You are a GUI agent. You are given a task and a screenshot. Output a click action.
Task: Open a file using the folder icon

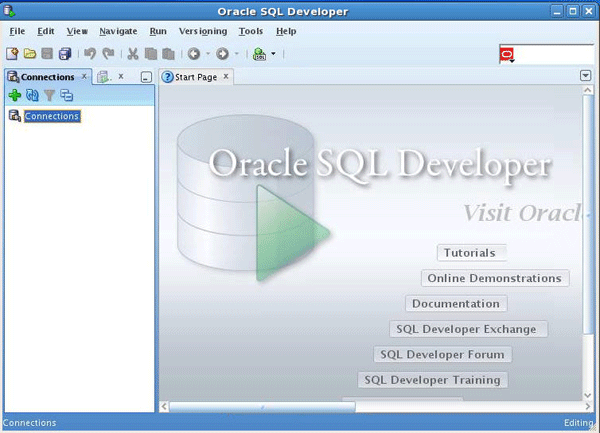(30, 54)
